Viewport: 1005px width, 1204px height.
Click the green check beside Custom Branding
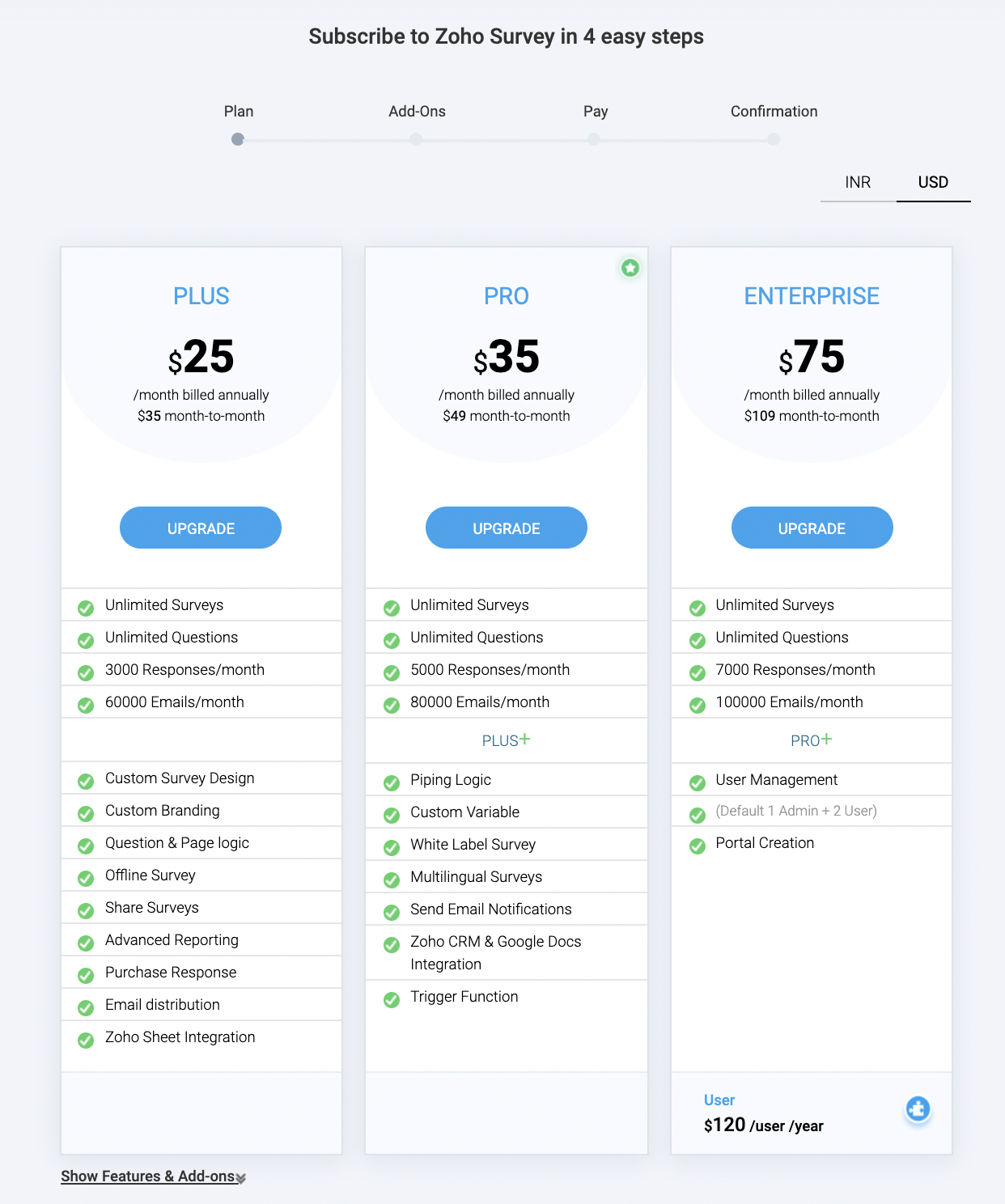[x=86, y=814]
